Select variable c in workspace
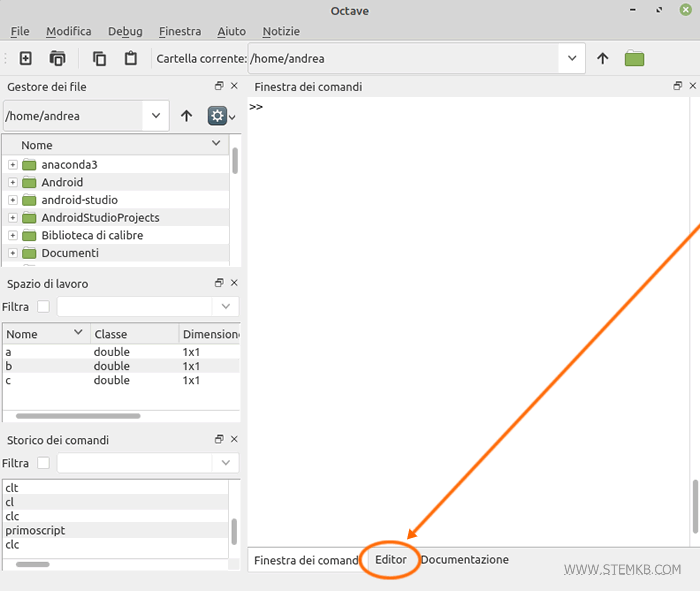Screen dimensions: 700x592 click(x=121, y=380)
